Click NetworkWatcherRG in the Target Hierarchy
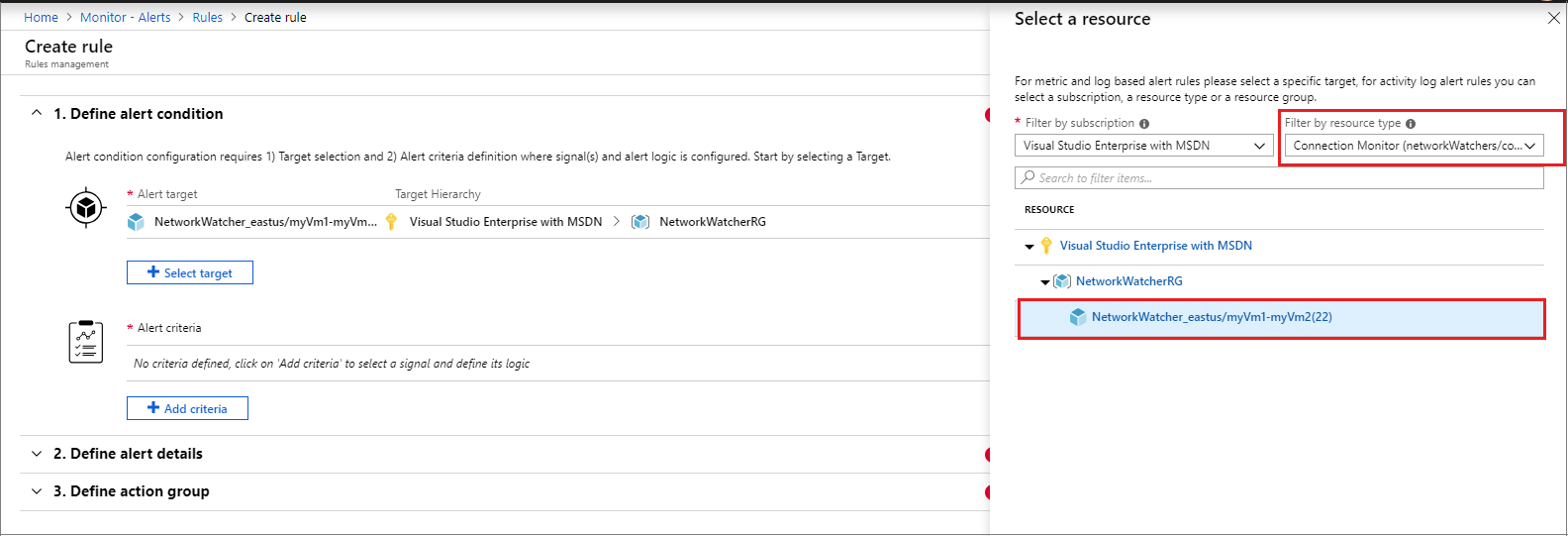The image size is (1568, 536). pos(713,222)
